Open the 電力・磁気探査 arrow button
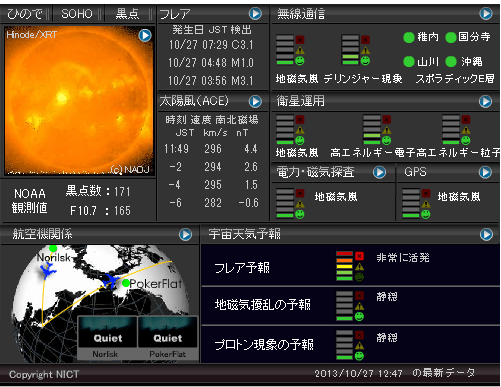 pos(379,172)
